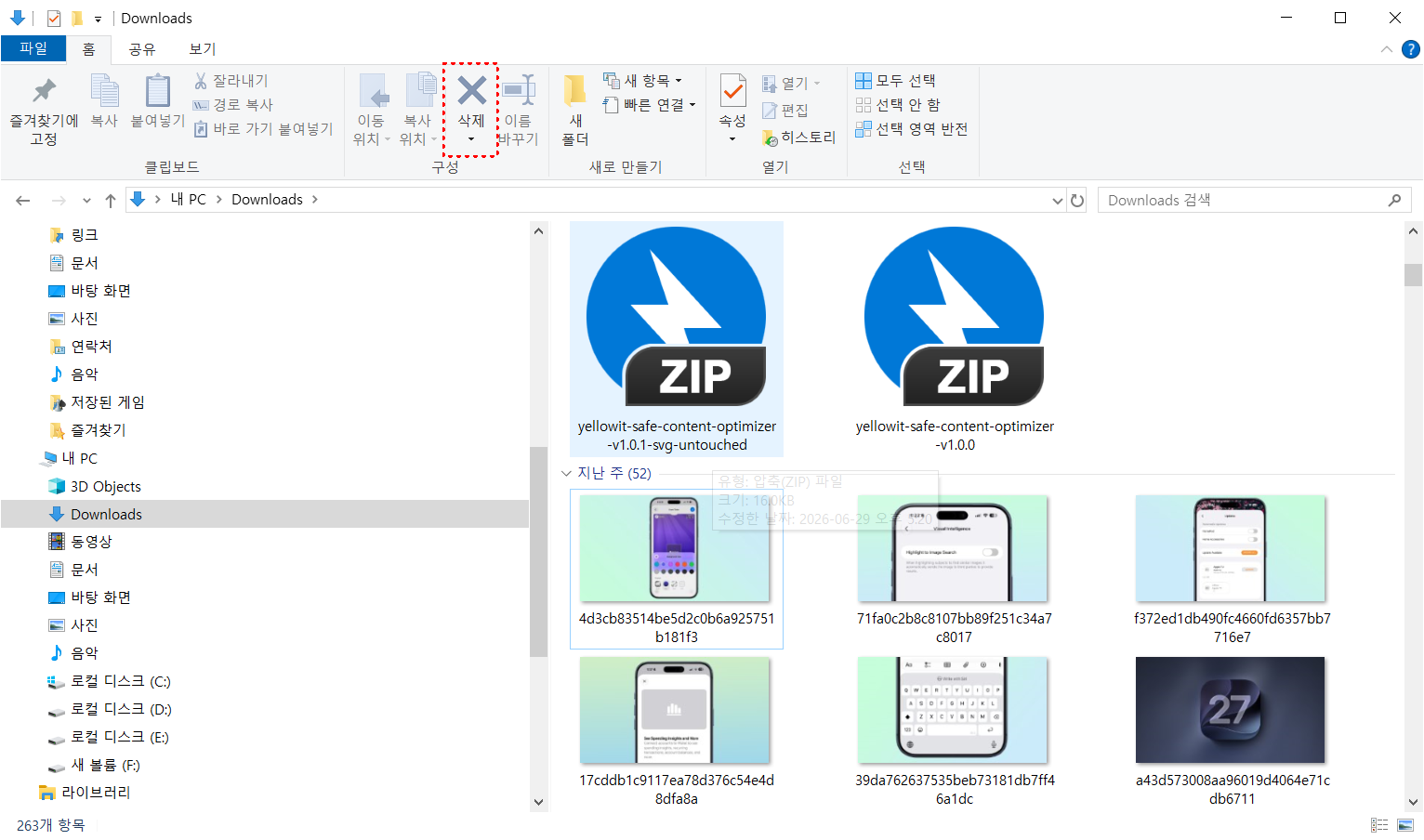Image resolution: width=1424 pixels, height=840 pixels.
Task: Pin to 즐겨찾기에 고정 icon
Action: 44,91
